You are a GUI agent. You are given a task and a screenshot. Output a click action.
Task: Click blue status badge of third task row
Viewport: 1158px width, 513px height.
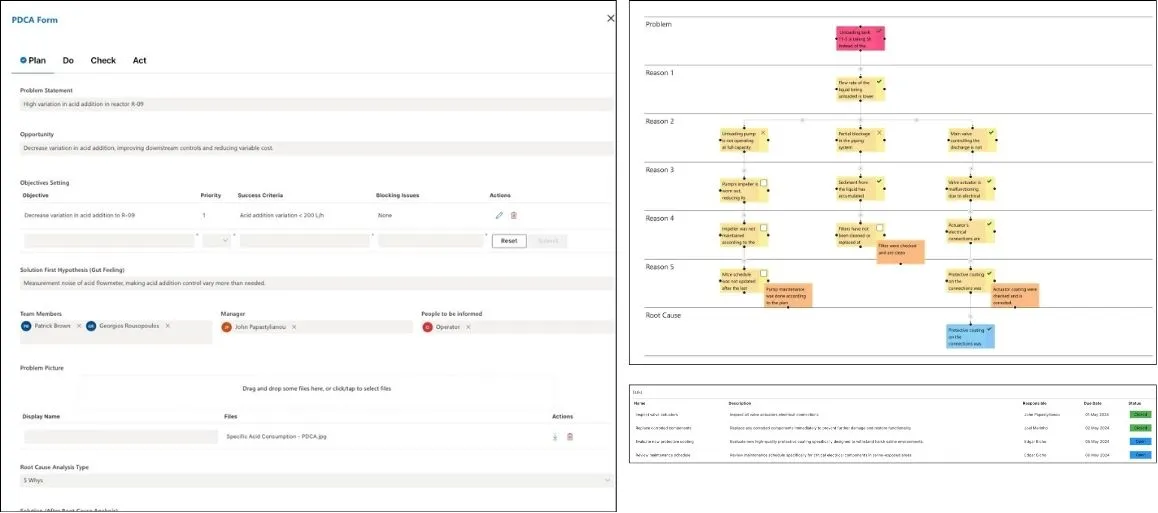(1140, 441)
